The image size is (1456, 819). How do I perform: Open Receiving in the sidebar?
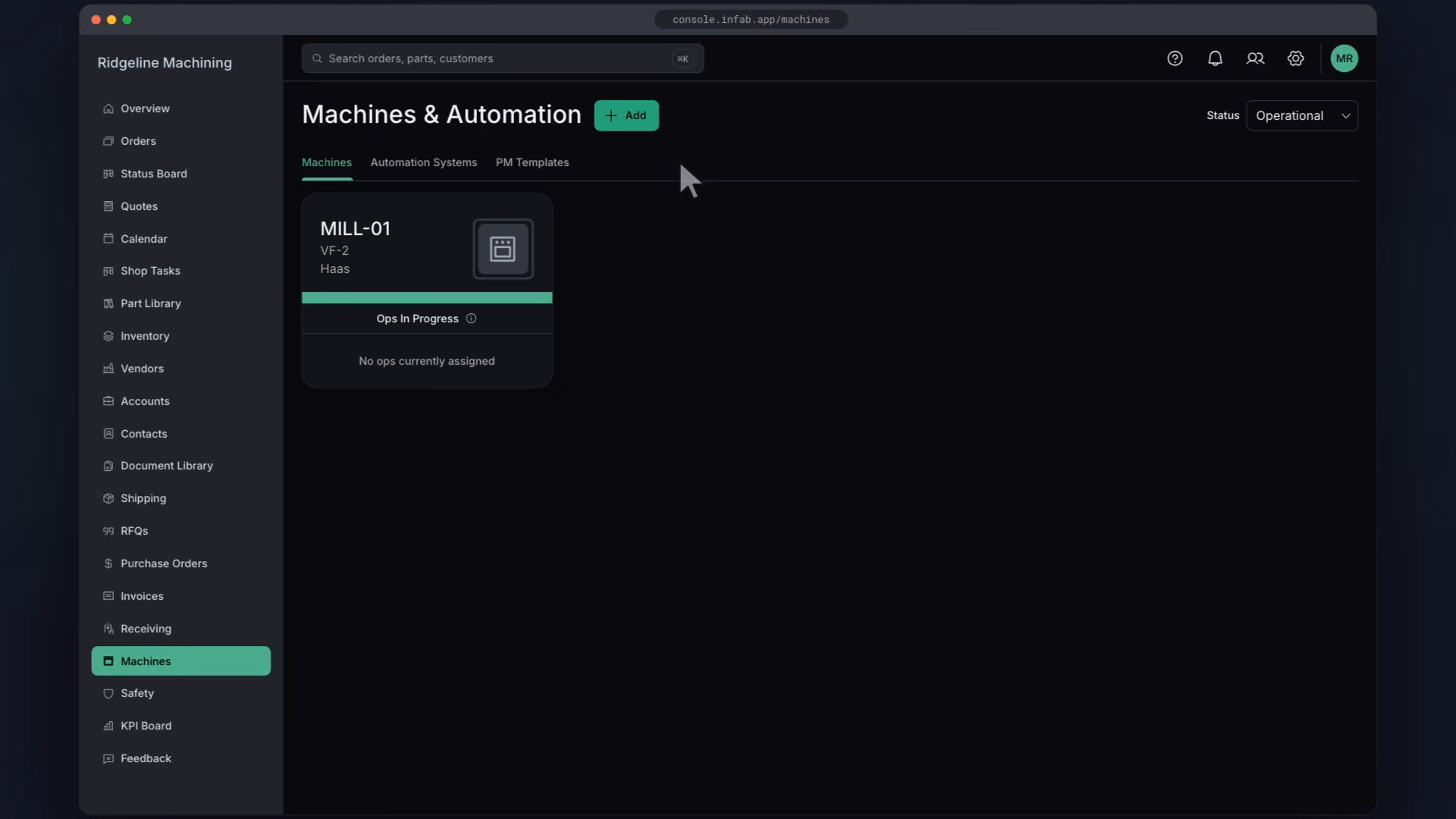click(x=180, y=629)
